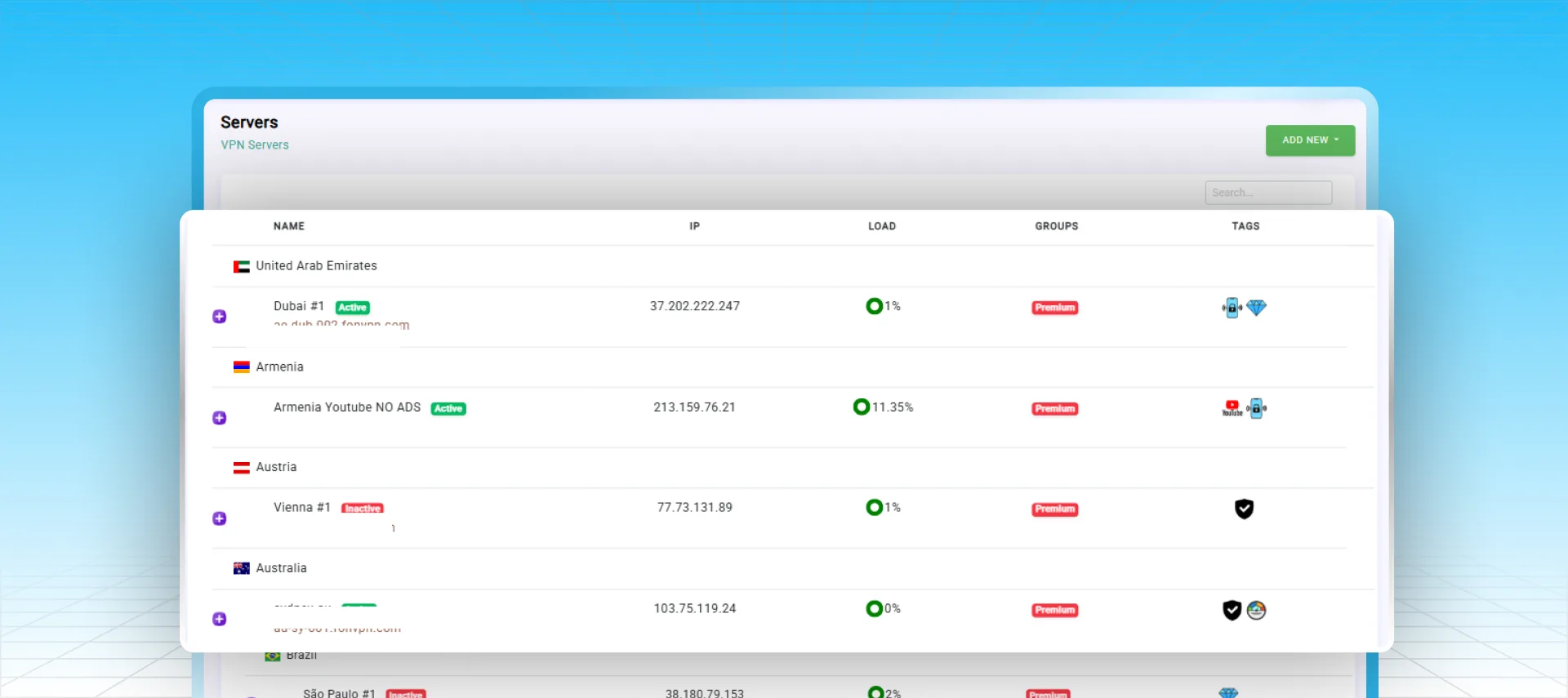Click the Austria country group label
The height and width of the screenshot is (698, 1568).
(276, 468)
